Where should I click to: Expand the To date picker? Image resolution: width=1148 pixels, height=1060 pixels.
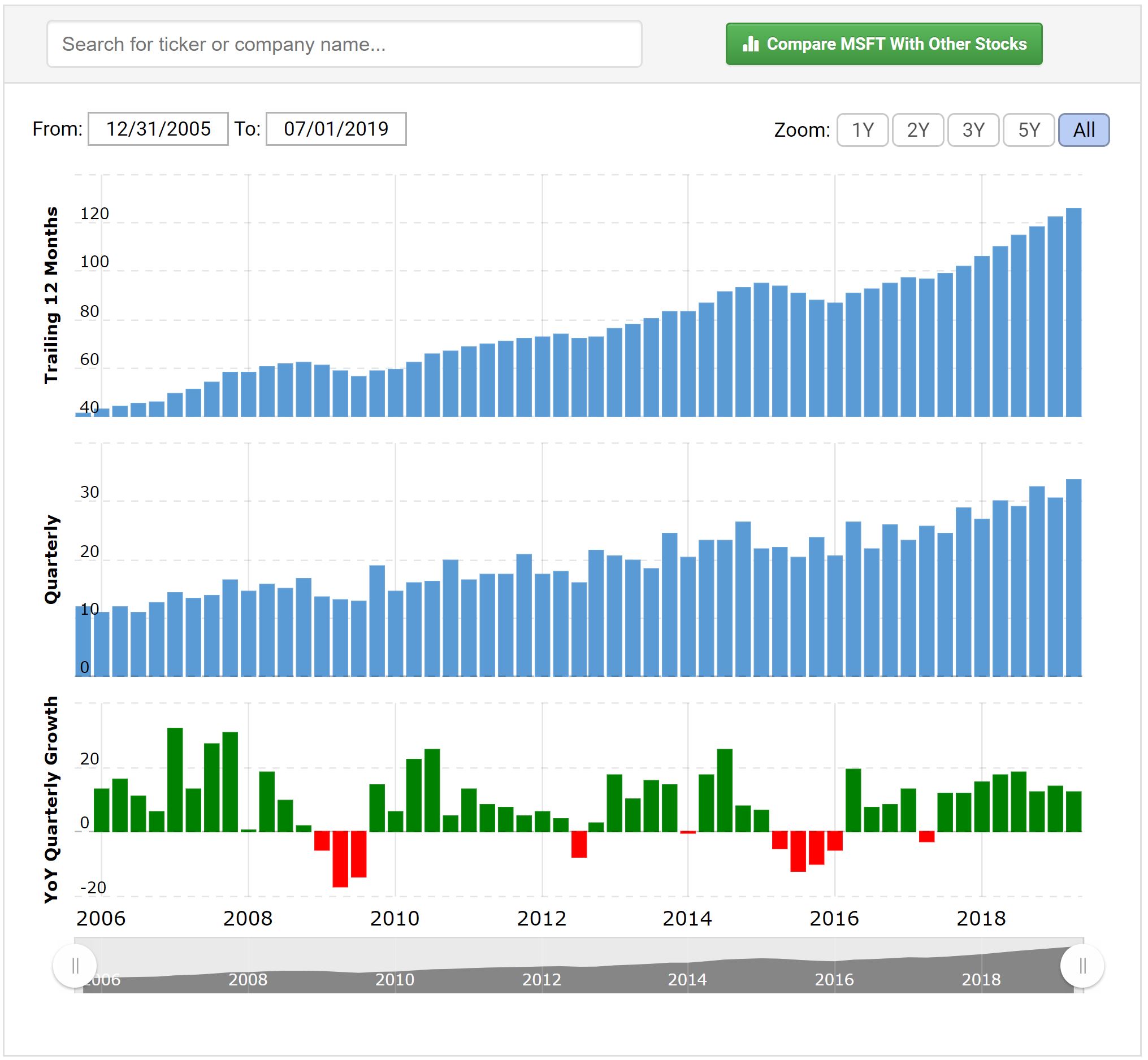coord(341,128)
